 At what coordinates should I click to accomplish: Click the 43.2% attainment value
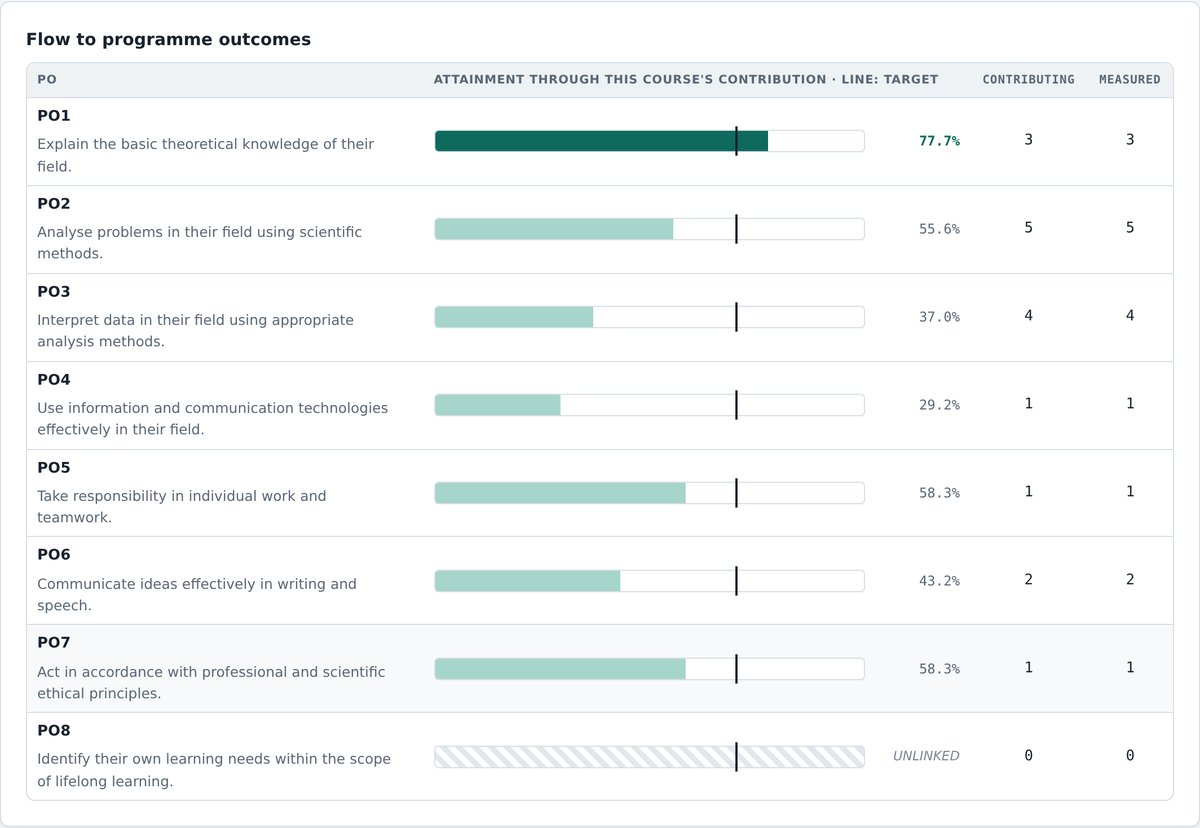point(939,581)
